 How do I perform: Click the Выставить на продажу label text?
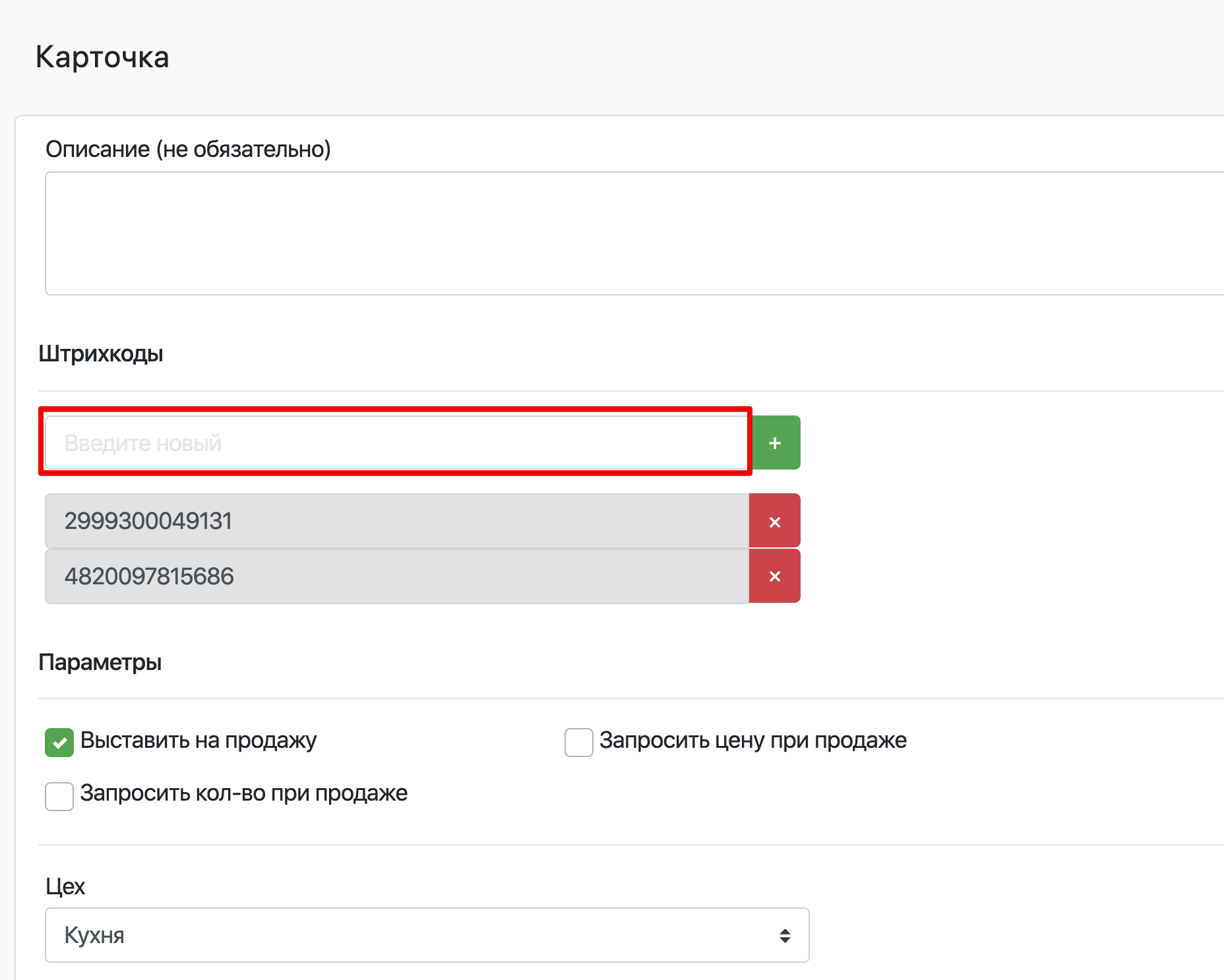(x=198, y=741)
